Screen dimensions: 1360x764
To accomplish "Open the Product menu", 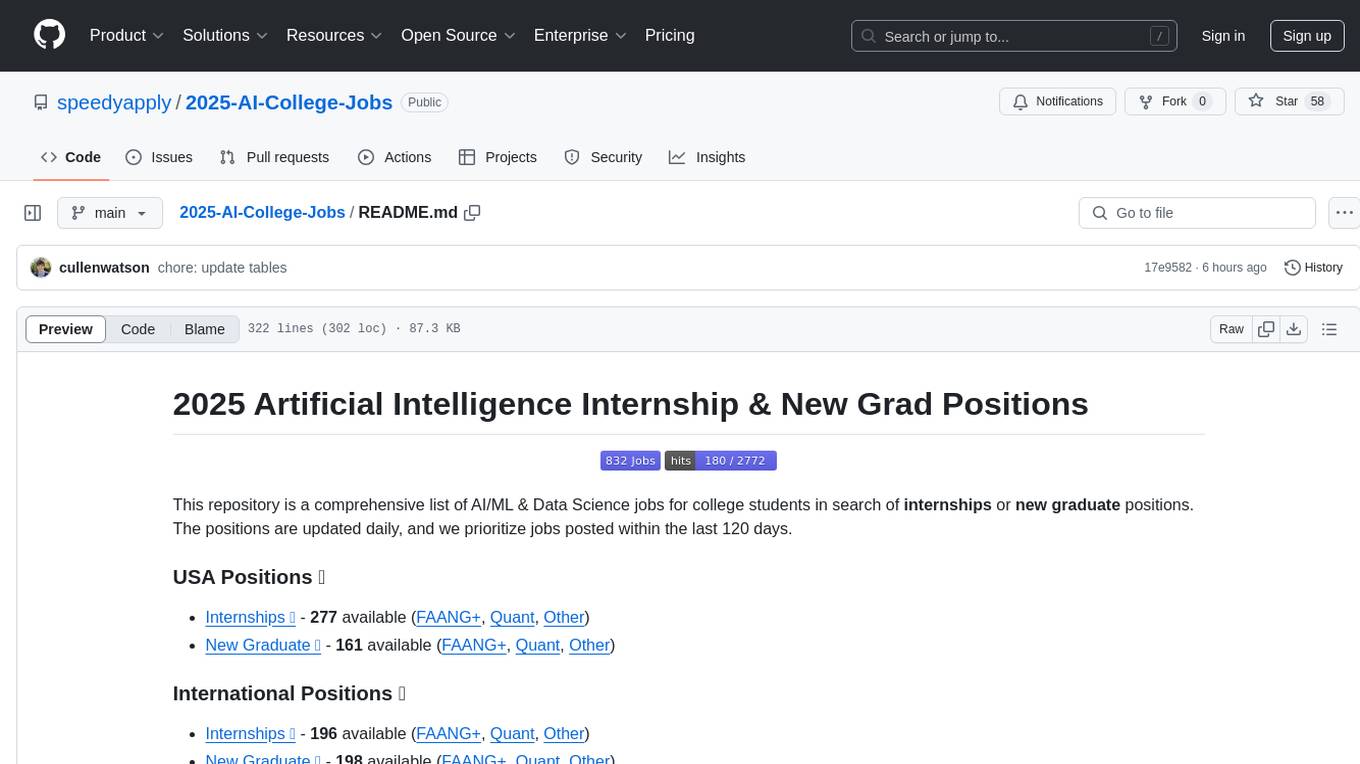I will pos(127,35).
